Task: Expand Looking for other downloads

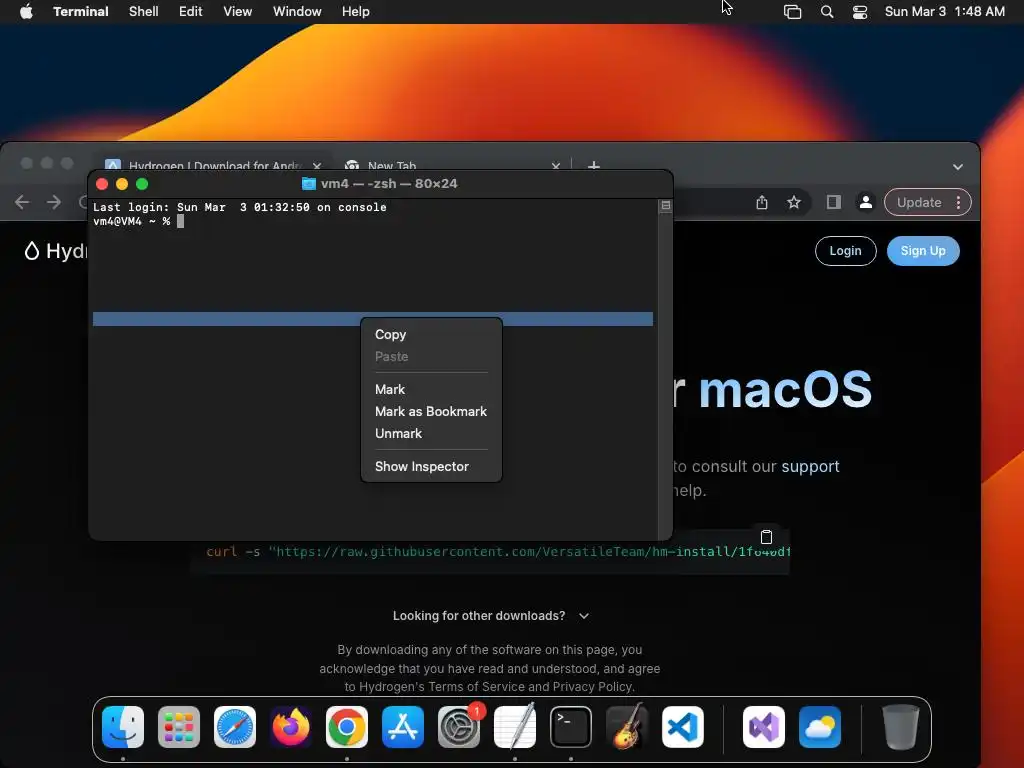Action: pos(491,616)
